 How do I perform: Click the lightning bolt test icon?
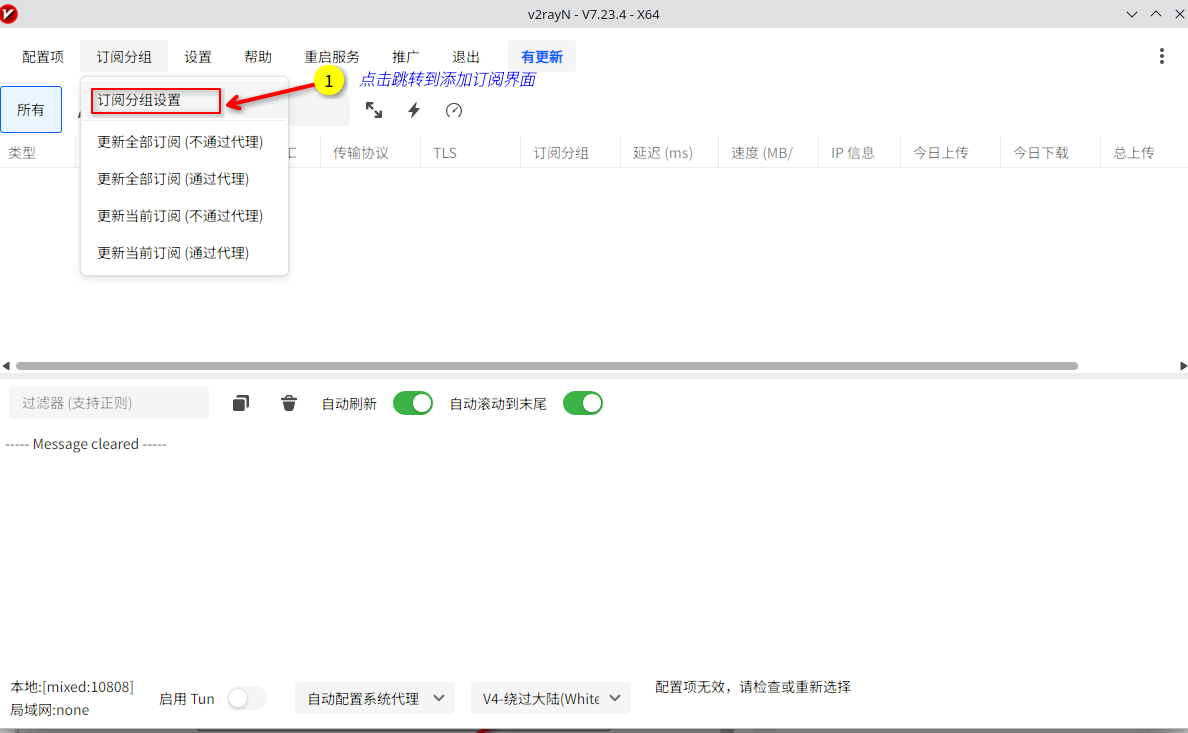click(414, 111)
